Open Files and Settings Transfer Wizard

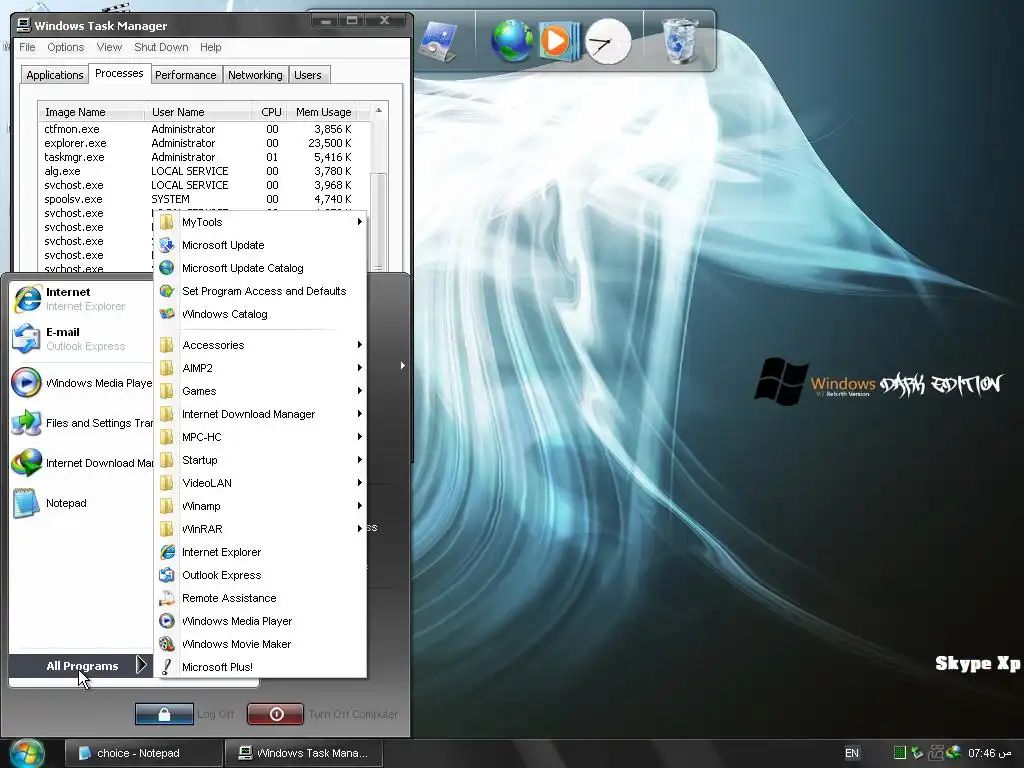82,423
